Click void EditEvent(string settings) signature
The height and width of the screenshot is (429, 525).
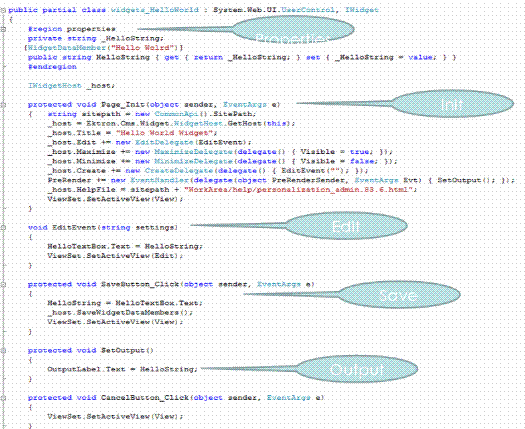(103, 228)
